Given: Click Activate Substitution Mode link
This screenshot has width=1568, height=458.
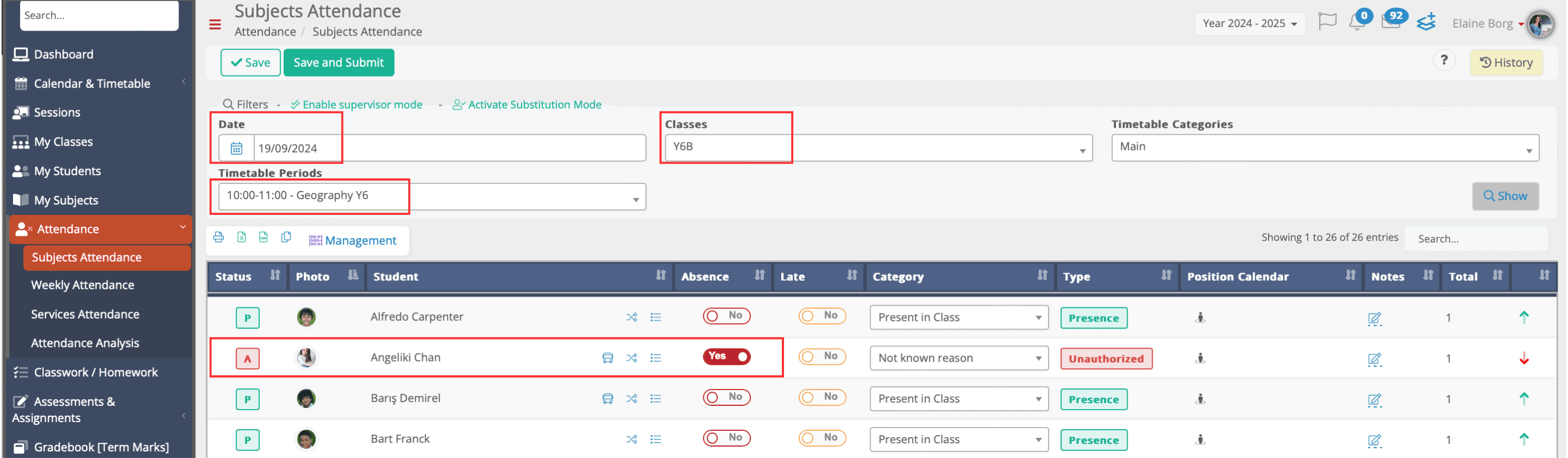Looking at the screenshot, I should tap(526, 104).
